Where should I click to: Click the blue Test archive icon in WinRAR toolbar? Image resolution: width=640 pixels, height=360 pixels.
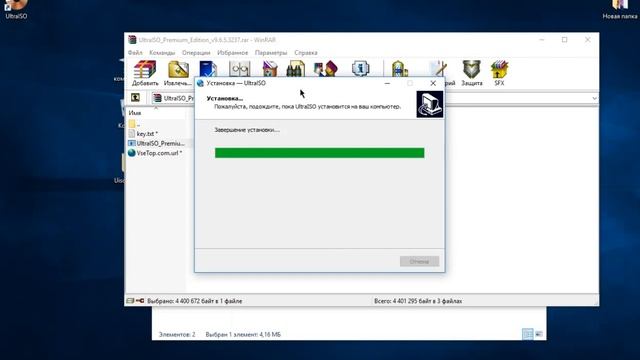[x=208, y=69]
